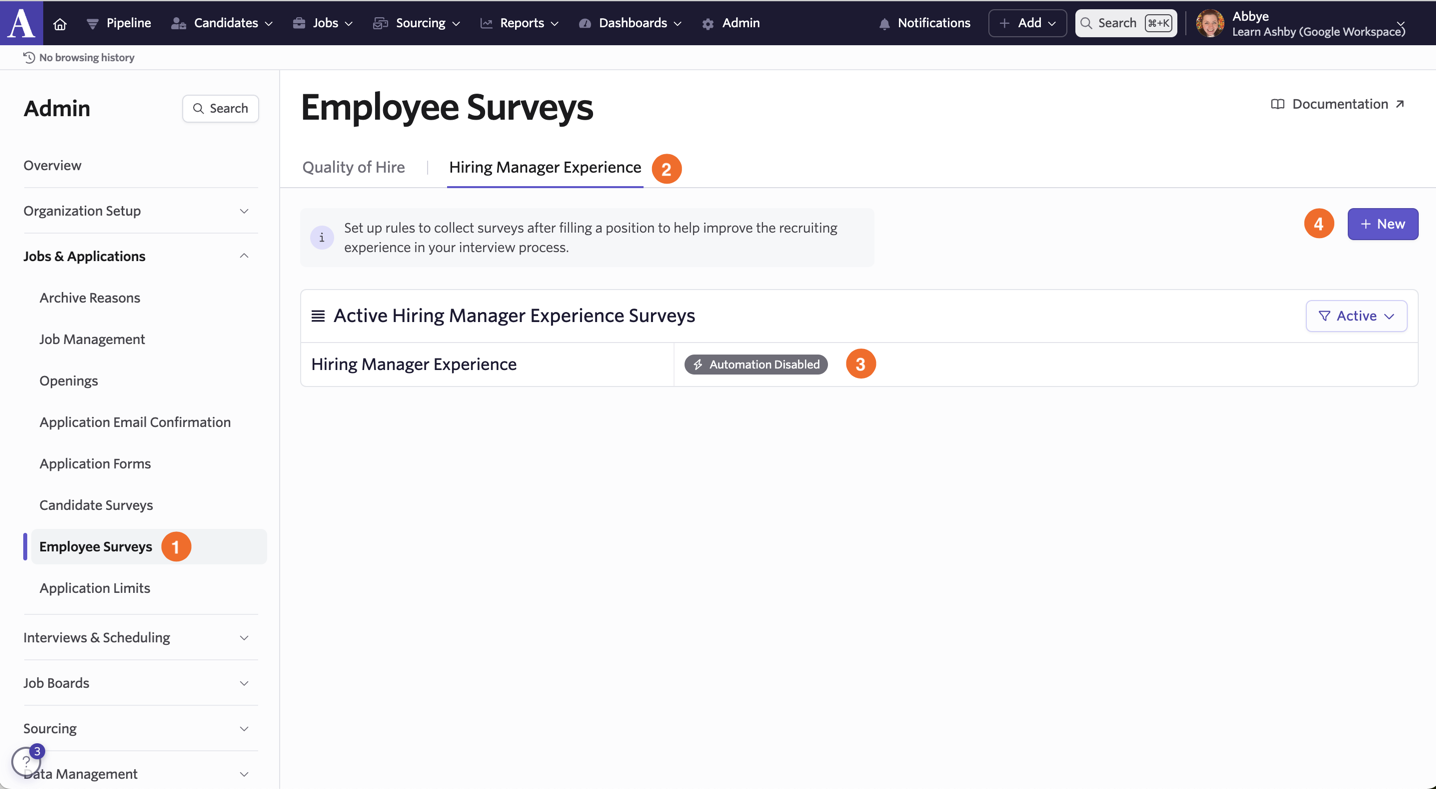Expand Interviews & Scheduling section
Screen dimensions: 1436x789
(140, 638)
